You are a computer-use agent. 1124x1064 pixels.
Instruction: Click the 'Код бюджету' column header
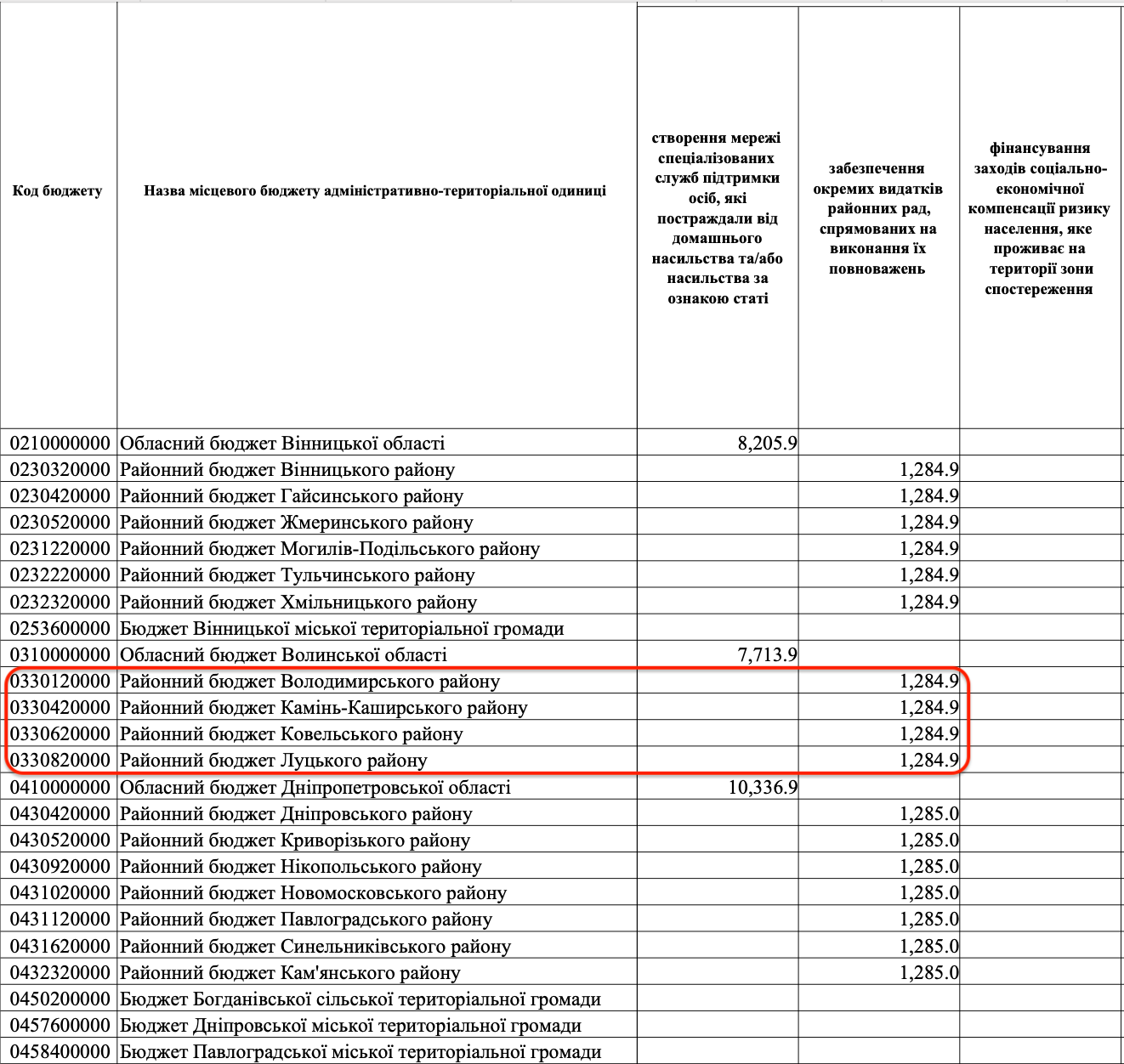click(58, 191)
